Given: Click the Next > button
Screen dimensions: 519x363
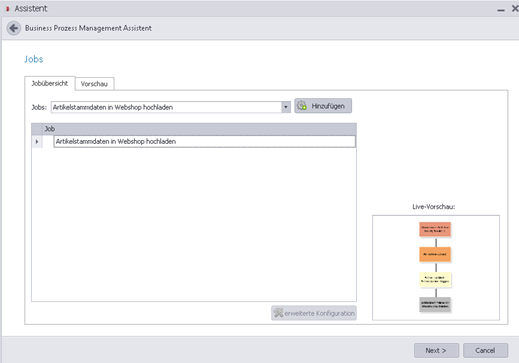Looking at the screenshot, I should [x=436, y=350].
